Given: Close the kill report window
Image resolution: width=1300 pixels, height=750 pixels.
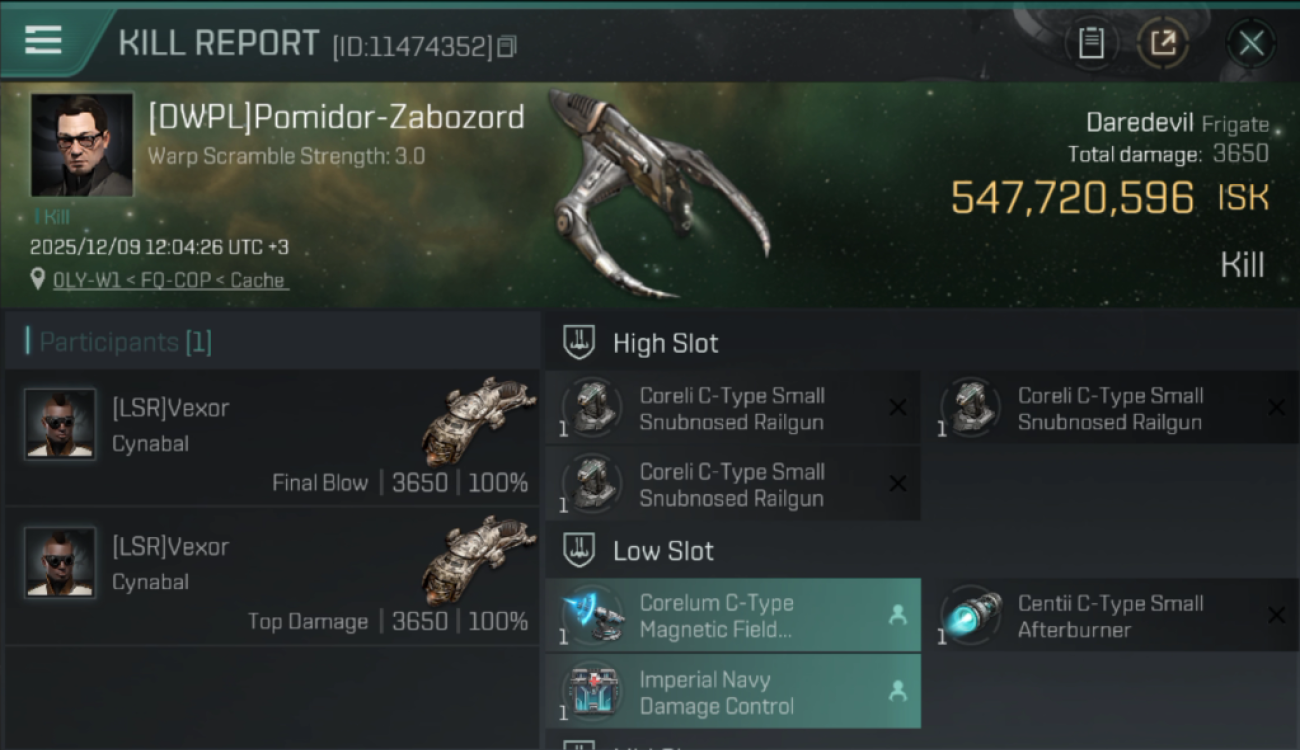Looking at the screenshot, I should tap(1251, 43).
